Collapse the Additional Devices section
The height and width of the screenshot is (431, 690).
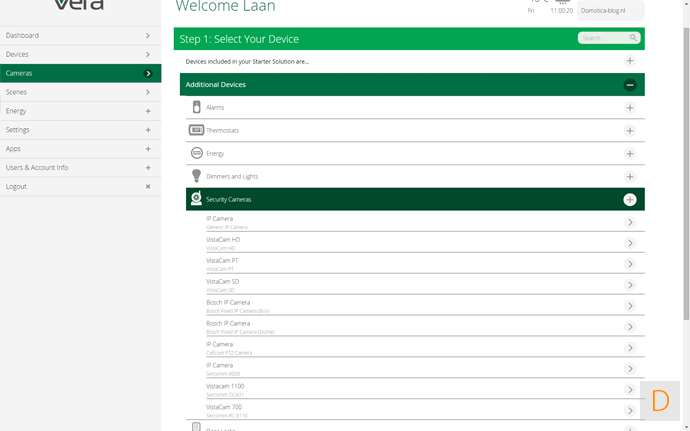[630, 85]
